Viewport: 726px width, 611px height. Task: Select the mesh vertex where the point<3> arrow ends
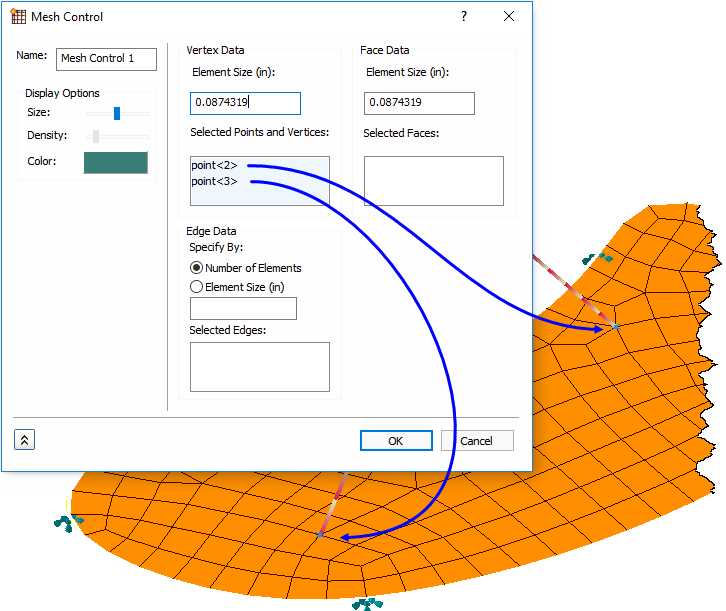point(319,537)
